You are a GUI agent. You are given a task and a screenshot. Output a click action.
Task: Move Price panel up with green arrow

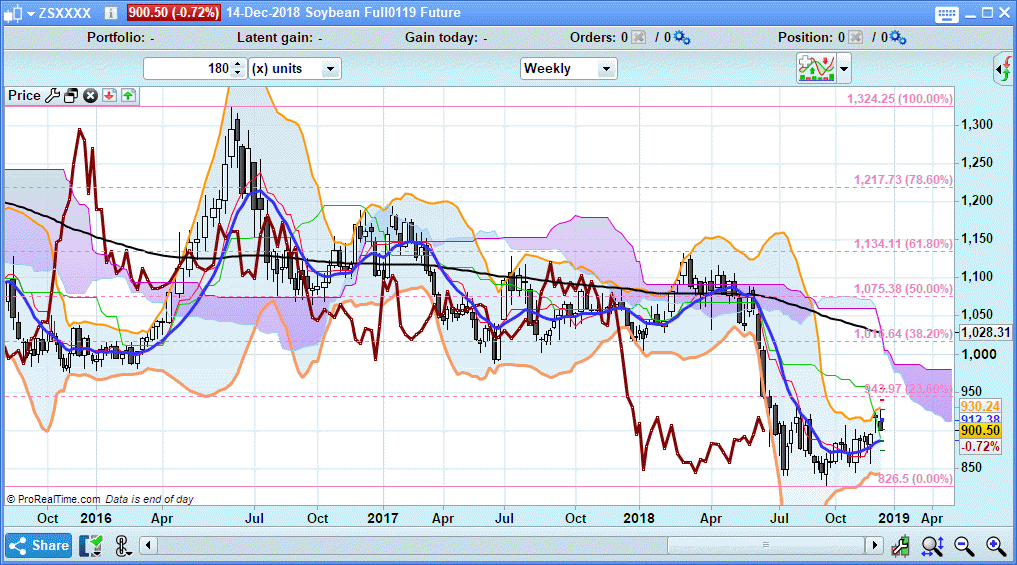128,96
